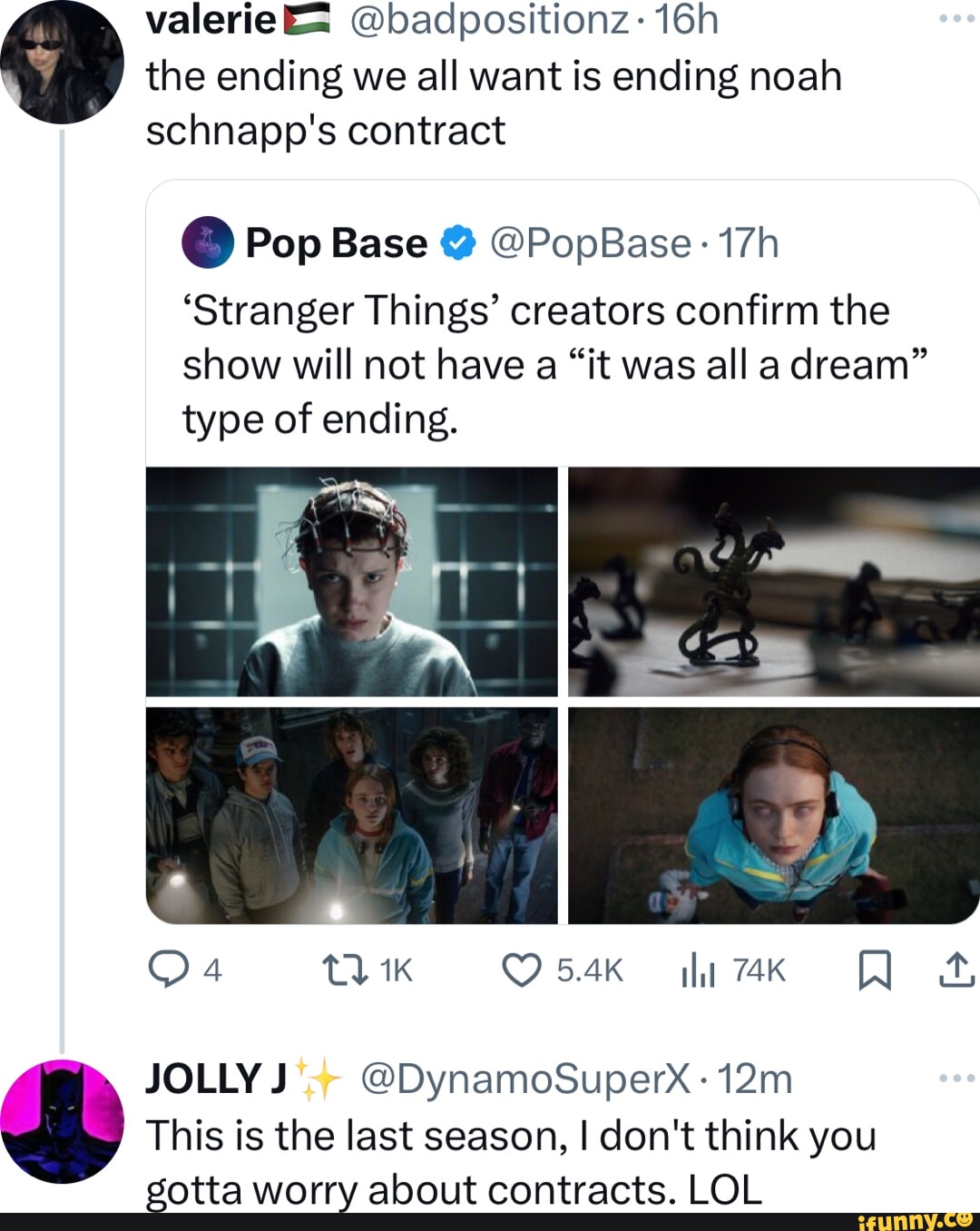The height and width of the screenshot is (1231, 980).
Task: Open more options on JOLLY J's reply
Action: point(955,1078)
